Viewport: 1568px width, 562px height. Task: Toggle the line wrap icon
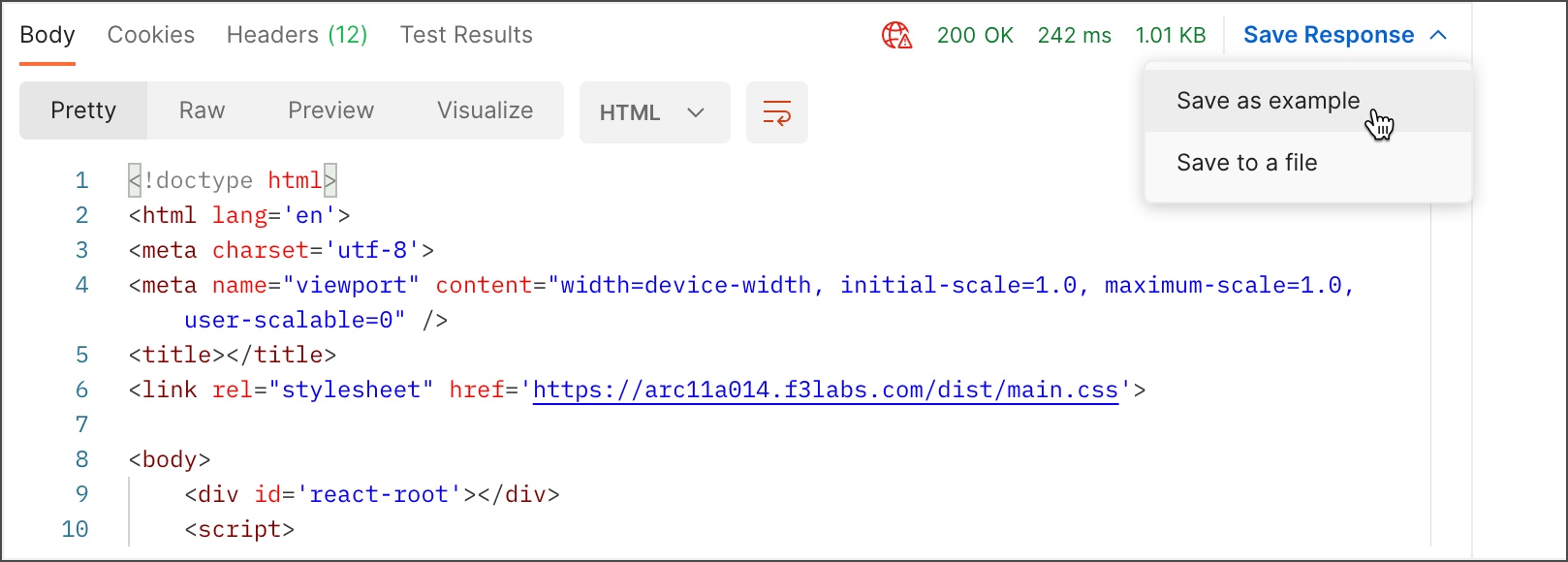click(x=777, y=112)
